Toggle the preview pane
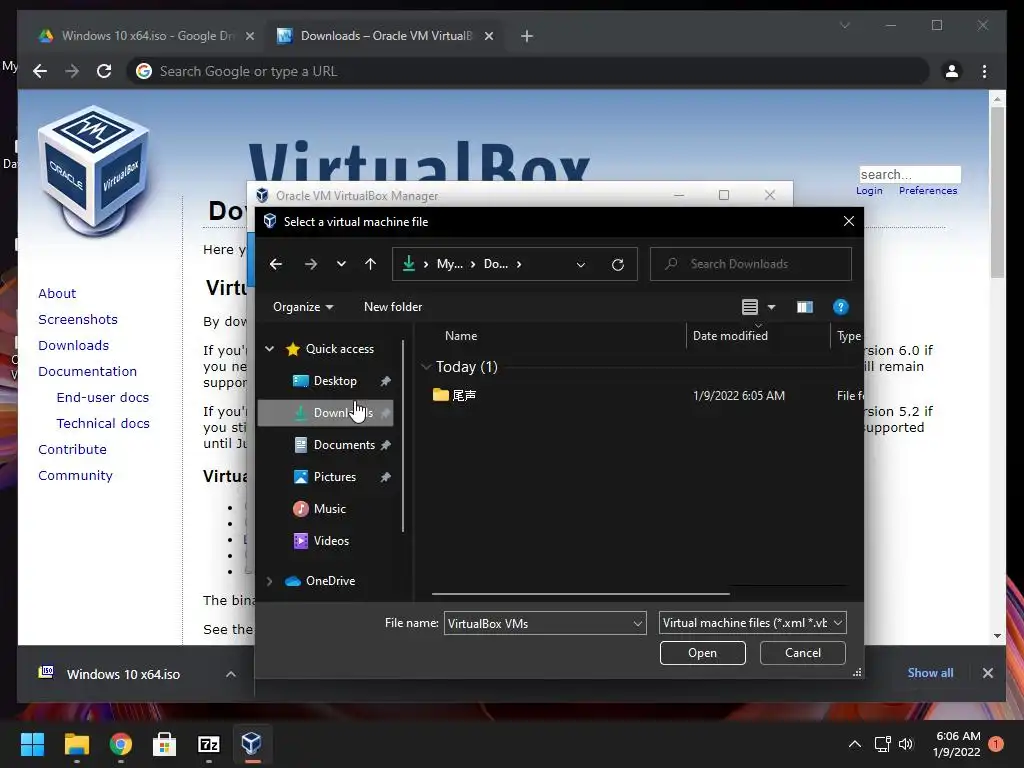 [x=805, y=307]
